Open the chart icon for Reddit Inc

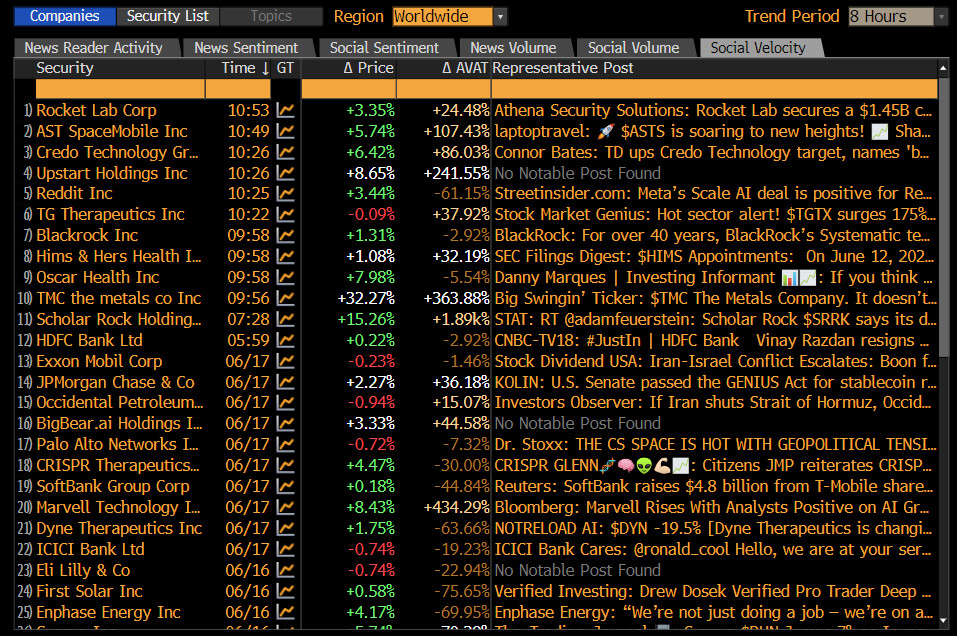point(285,193)
